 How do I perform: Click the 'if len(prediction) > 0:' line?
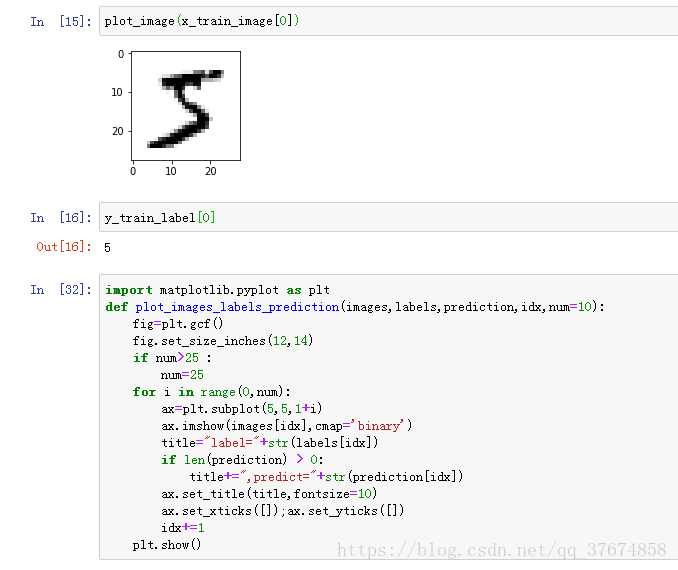tap(242, 460)
